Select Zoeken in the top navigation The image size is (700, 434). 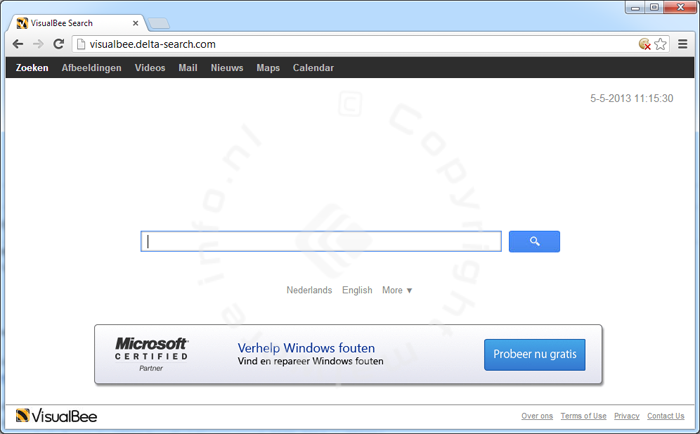point(32,68)
